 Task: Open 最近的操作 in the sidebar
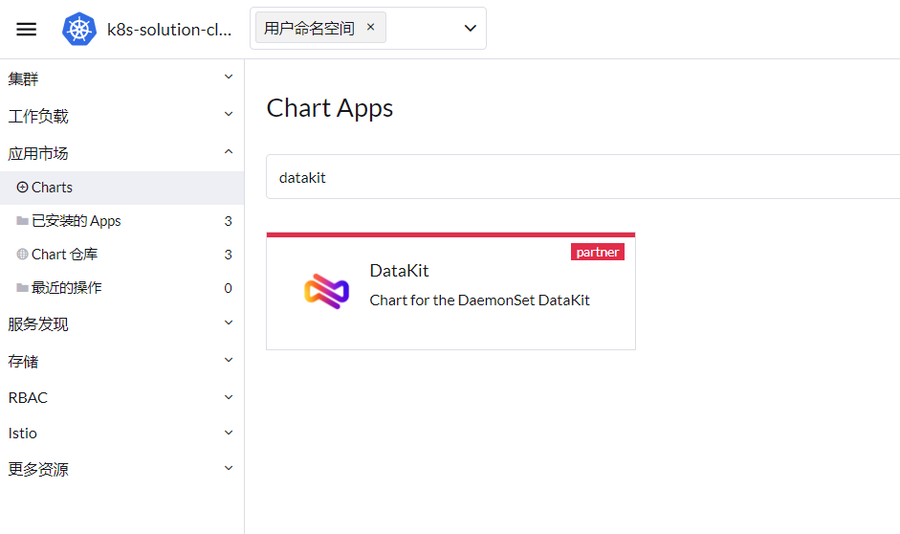[x=122, y=288]
